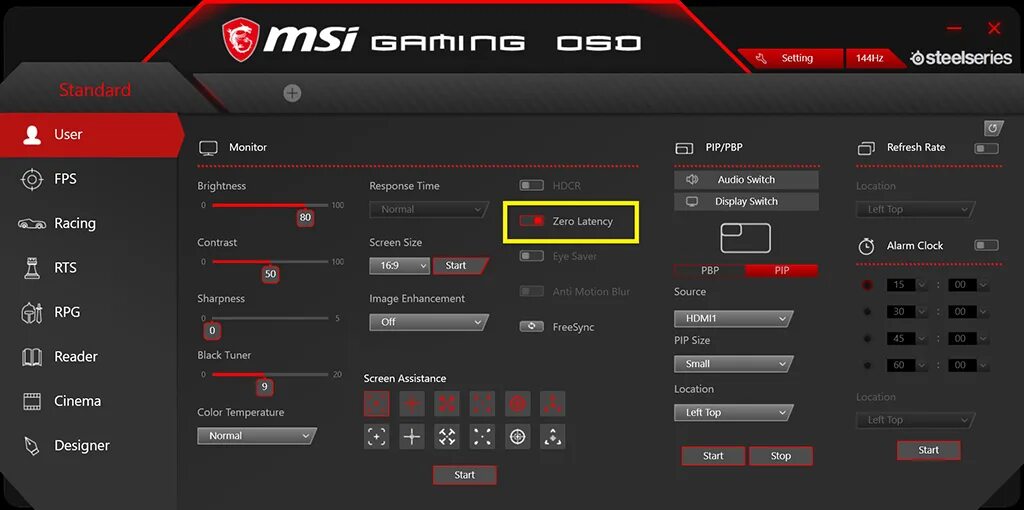Select Reader mode in the sidebar
Image resolution: width=1024 pixels, height=510 pixels.
89,357
